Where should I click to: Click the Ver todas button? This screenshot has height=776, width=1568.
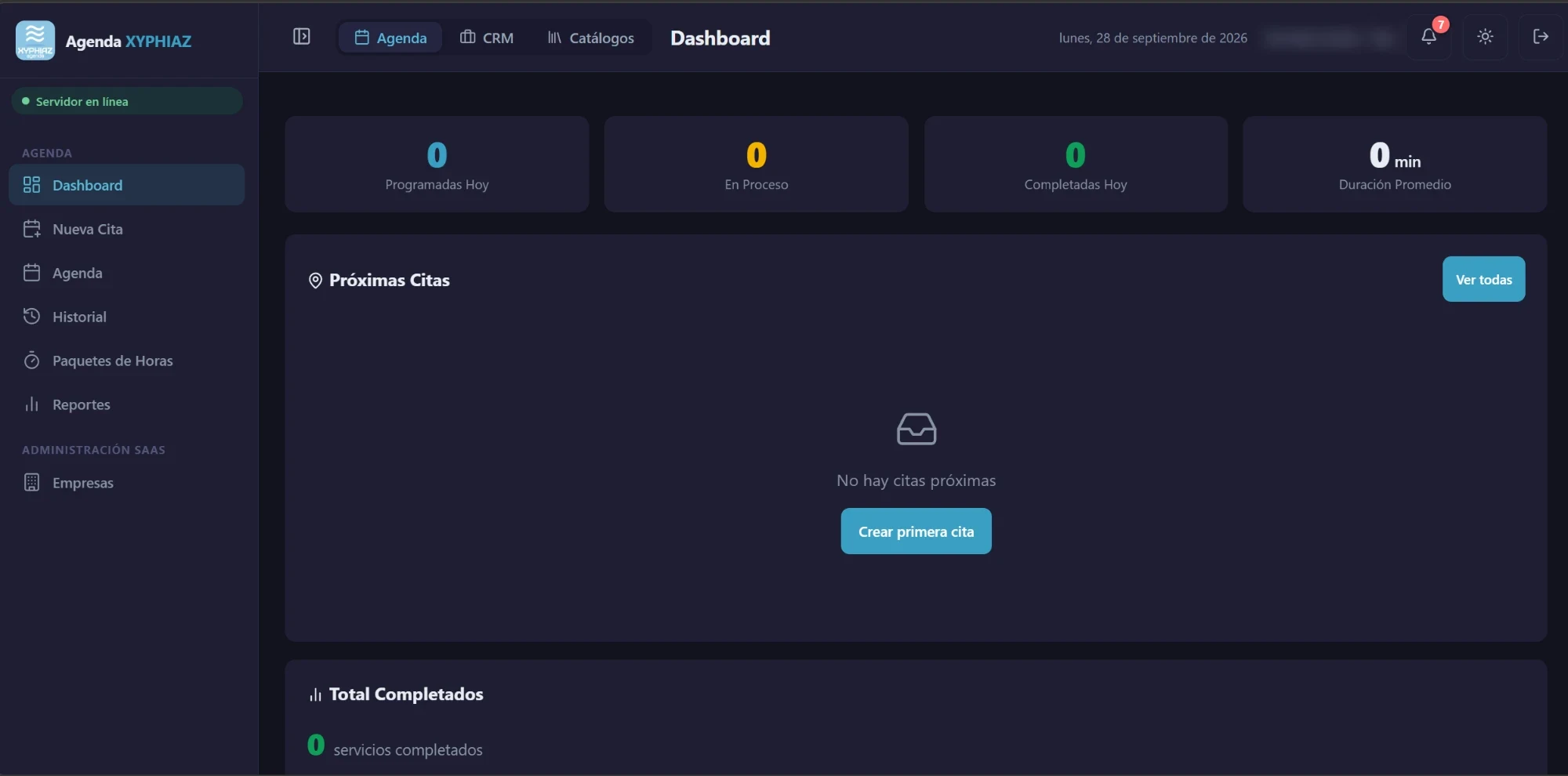[1483, 279]
